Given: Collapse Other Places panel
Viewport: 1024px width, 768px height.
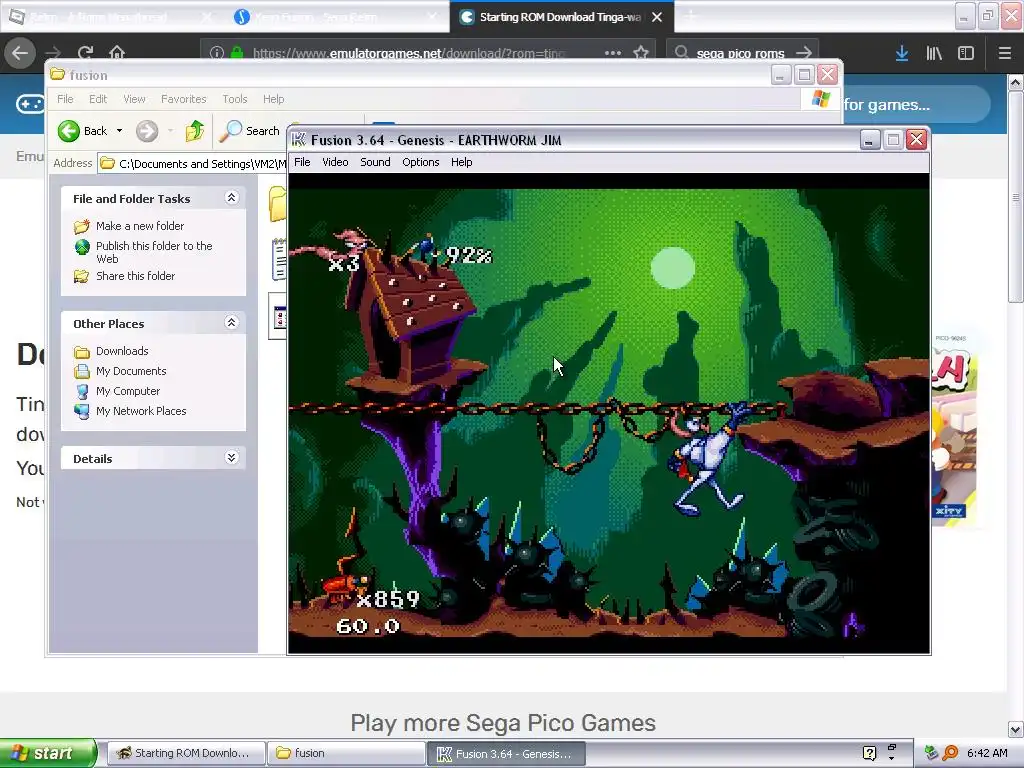Looking at the screenshot, I should (231, 322).
